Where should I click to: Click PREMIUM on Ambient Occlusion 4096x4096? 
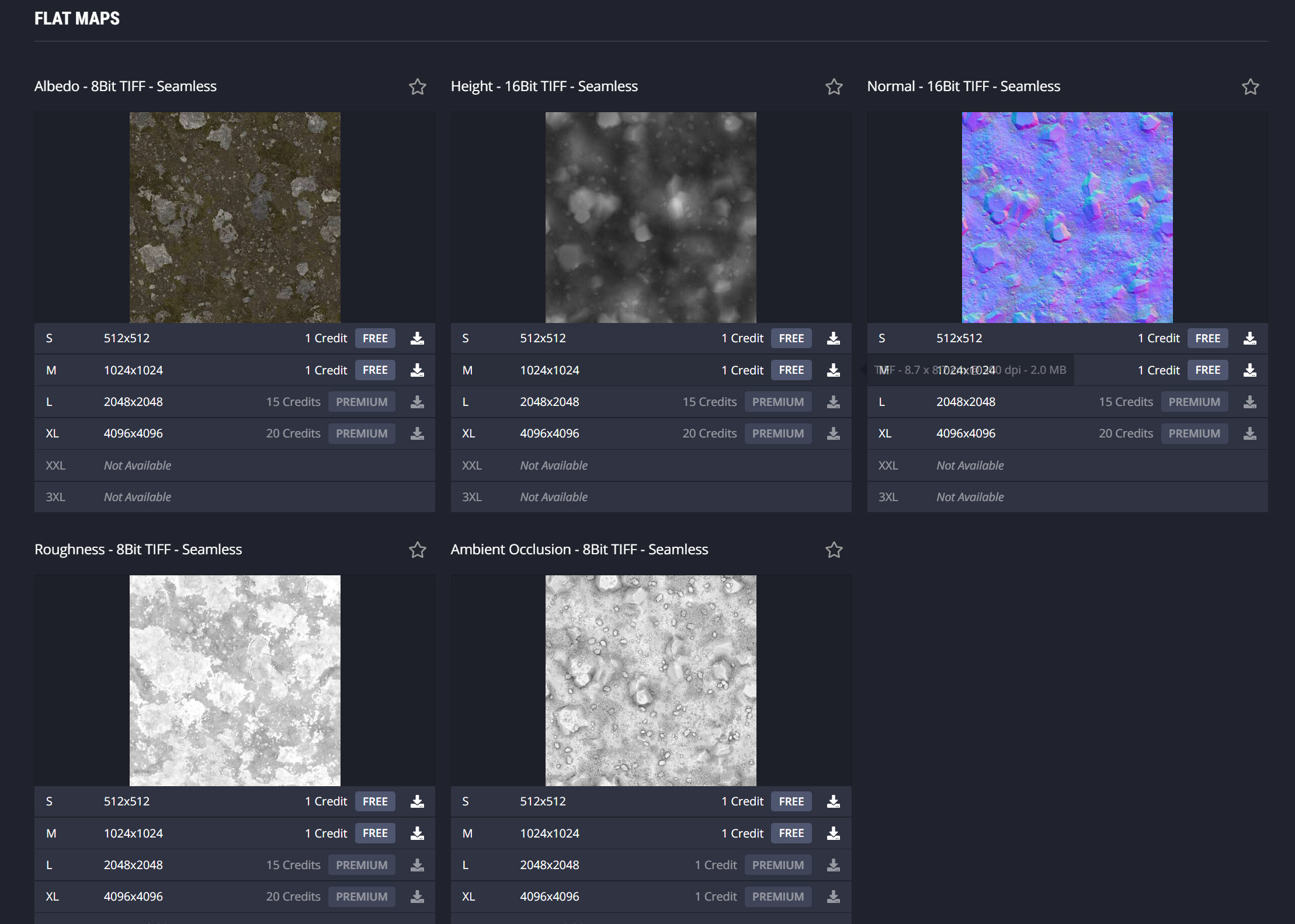point(777,897)
